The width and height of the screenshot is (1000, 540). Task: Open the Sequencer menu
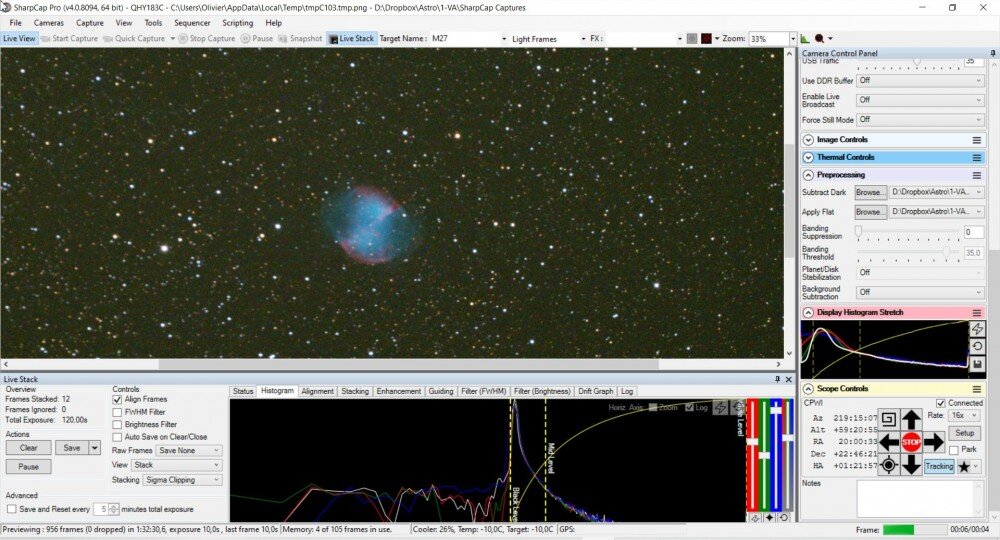(192, 23)
